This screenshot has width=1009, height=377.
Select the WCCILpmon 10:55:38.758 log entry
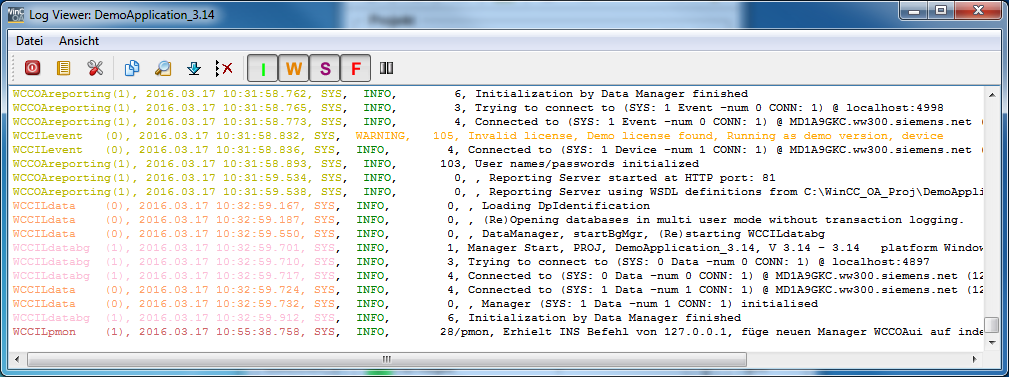point(497,332)
